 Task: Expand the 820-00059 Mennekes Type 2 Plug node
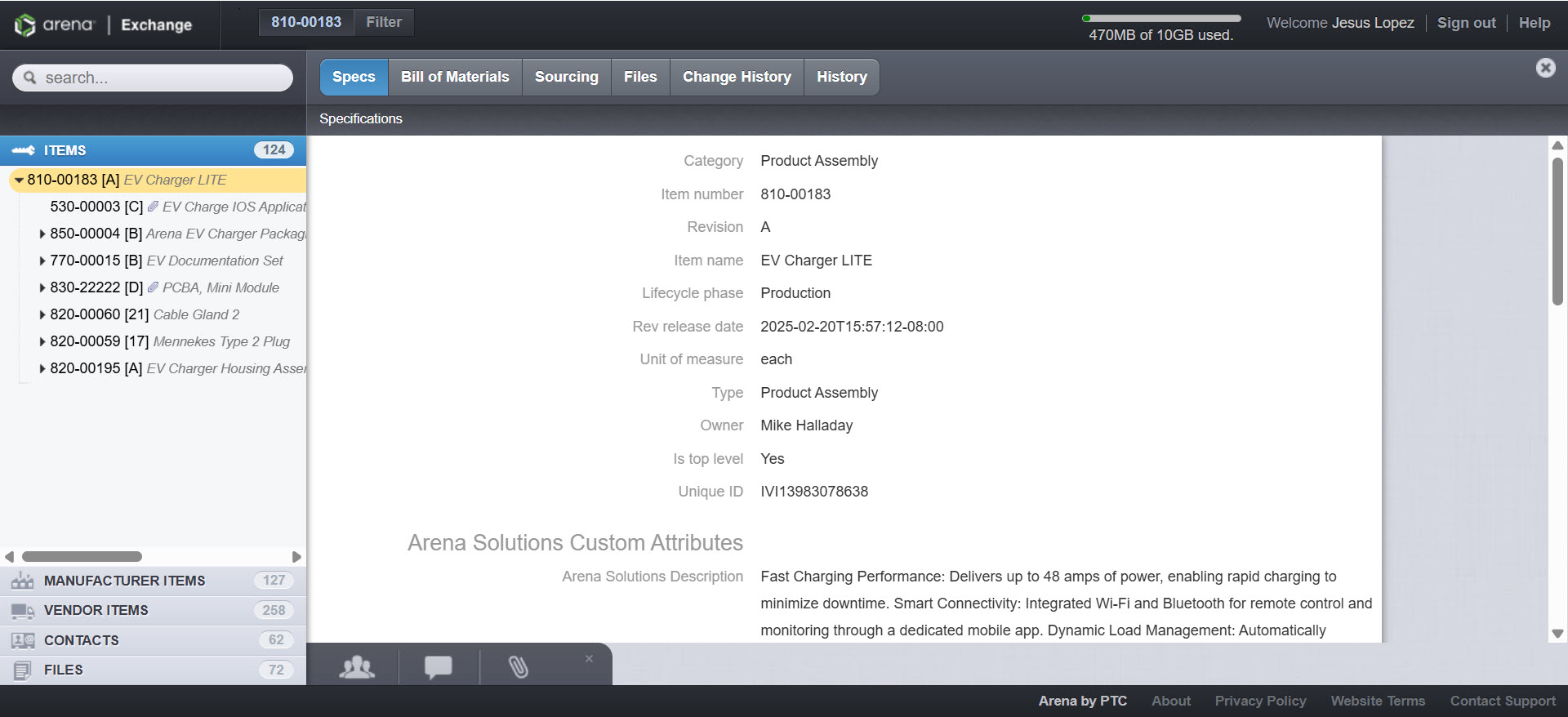pyautogui.click(x=42, y=341)
